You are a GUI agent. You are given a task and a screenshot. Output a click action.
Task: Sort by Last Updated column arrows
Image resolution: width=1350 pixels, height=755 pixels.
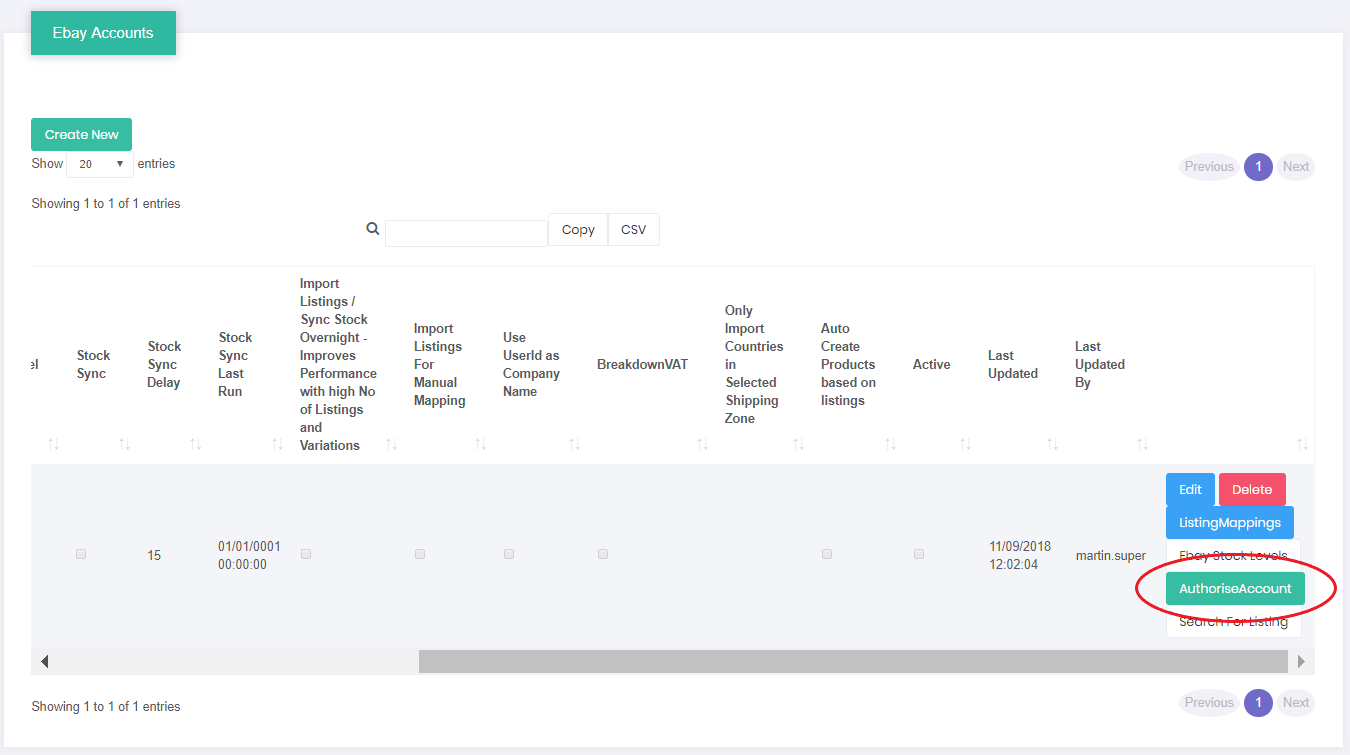[1053, 443]
